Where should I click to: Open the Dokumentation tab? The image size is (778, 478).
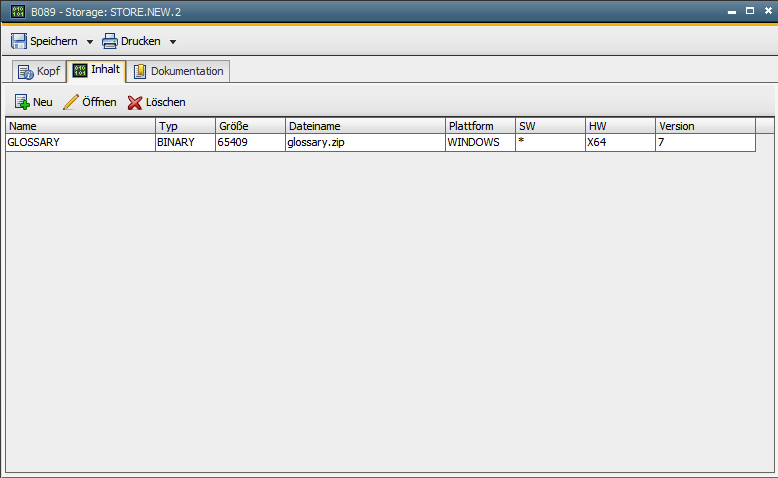pos(179,71)
